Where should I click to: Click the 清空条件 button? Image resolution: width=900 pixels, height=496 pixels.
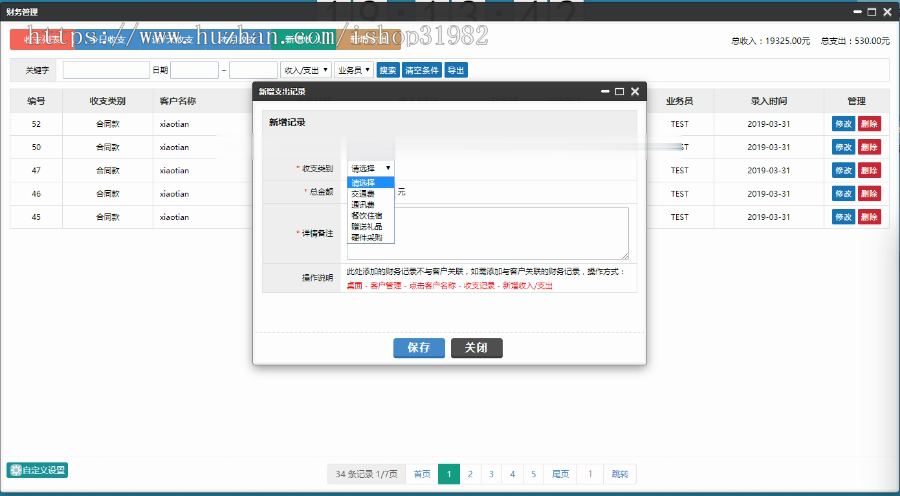pyautogui.click(x=422, y=70)
